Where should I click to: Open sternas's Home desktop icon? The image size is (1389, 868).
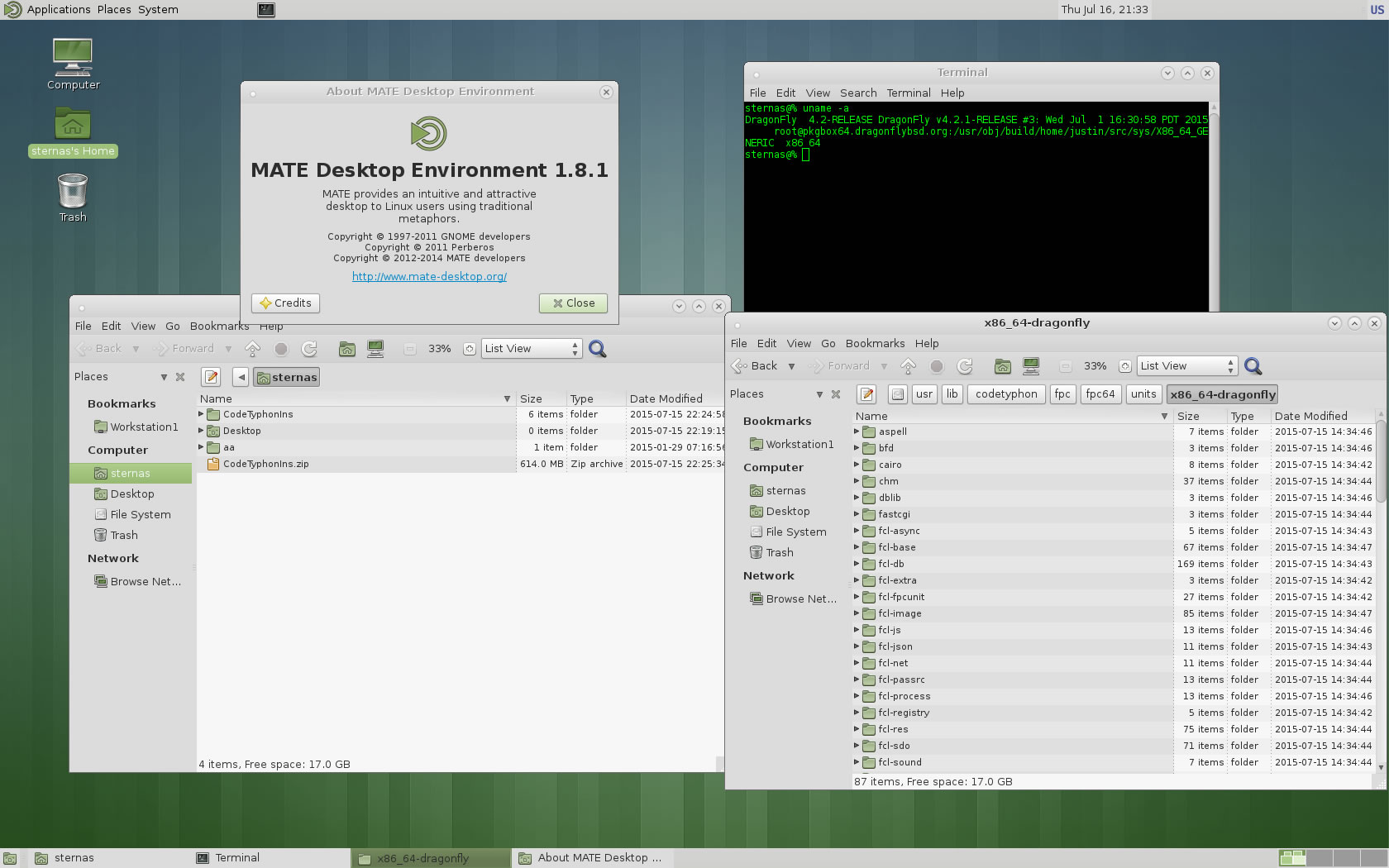(73, 132)
